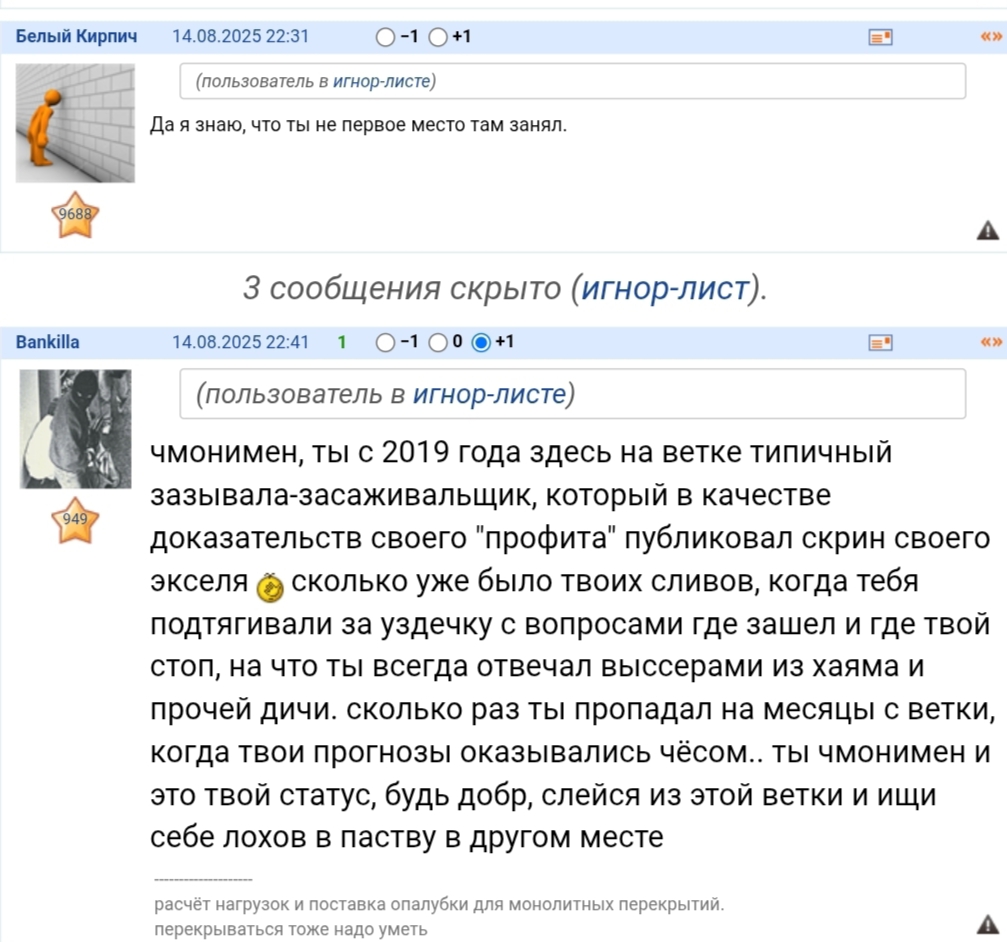Quote Bankilla post with «» icon

pyautogui.click(x=991, y=342)
